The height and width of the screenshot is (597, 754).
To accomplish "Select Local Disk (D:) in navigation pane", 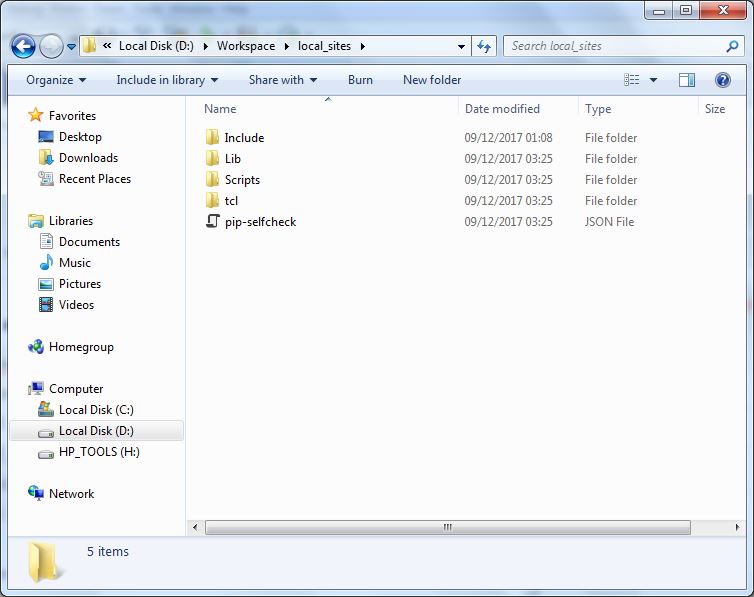I will 96,431.
